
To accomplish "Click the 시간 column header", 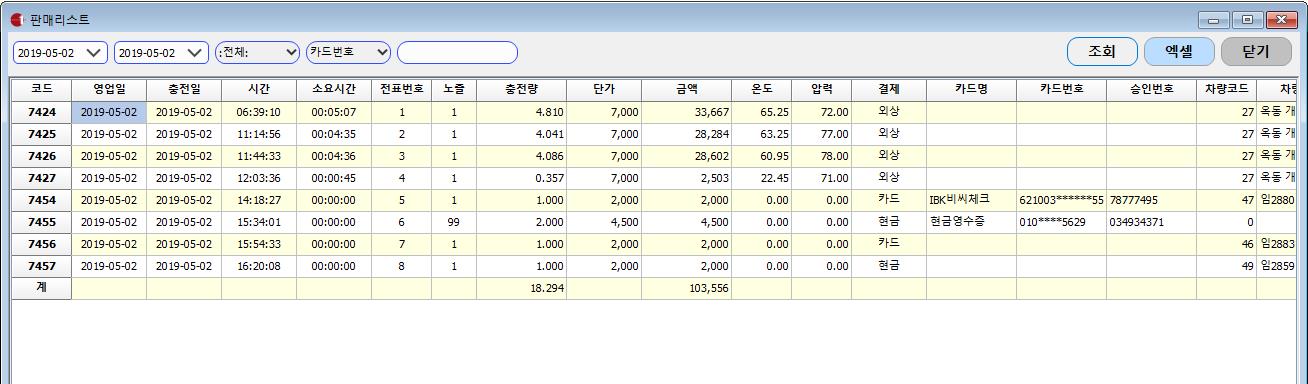I will [259, 89].
